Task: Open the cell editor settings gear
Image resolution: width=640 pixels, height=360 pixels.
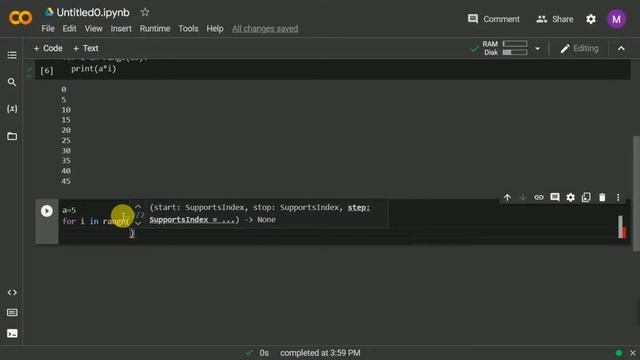Action: 570,198
